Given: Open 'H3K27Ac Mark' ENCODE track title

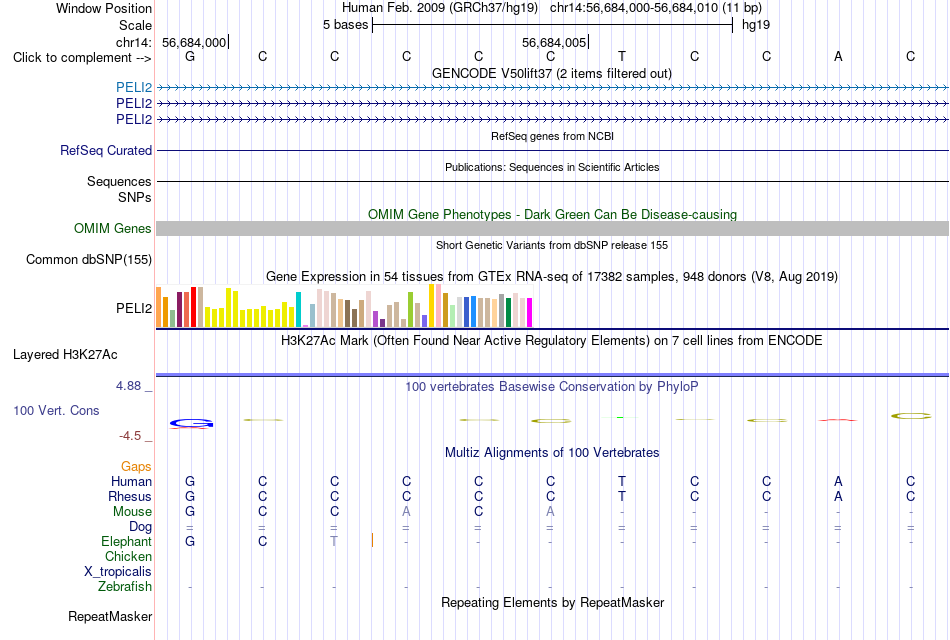Looking at the screenshot, I should pos(552,341).
